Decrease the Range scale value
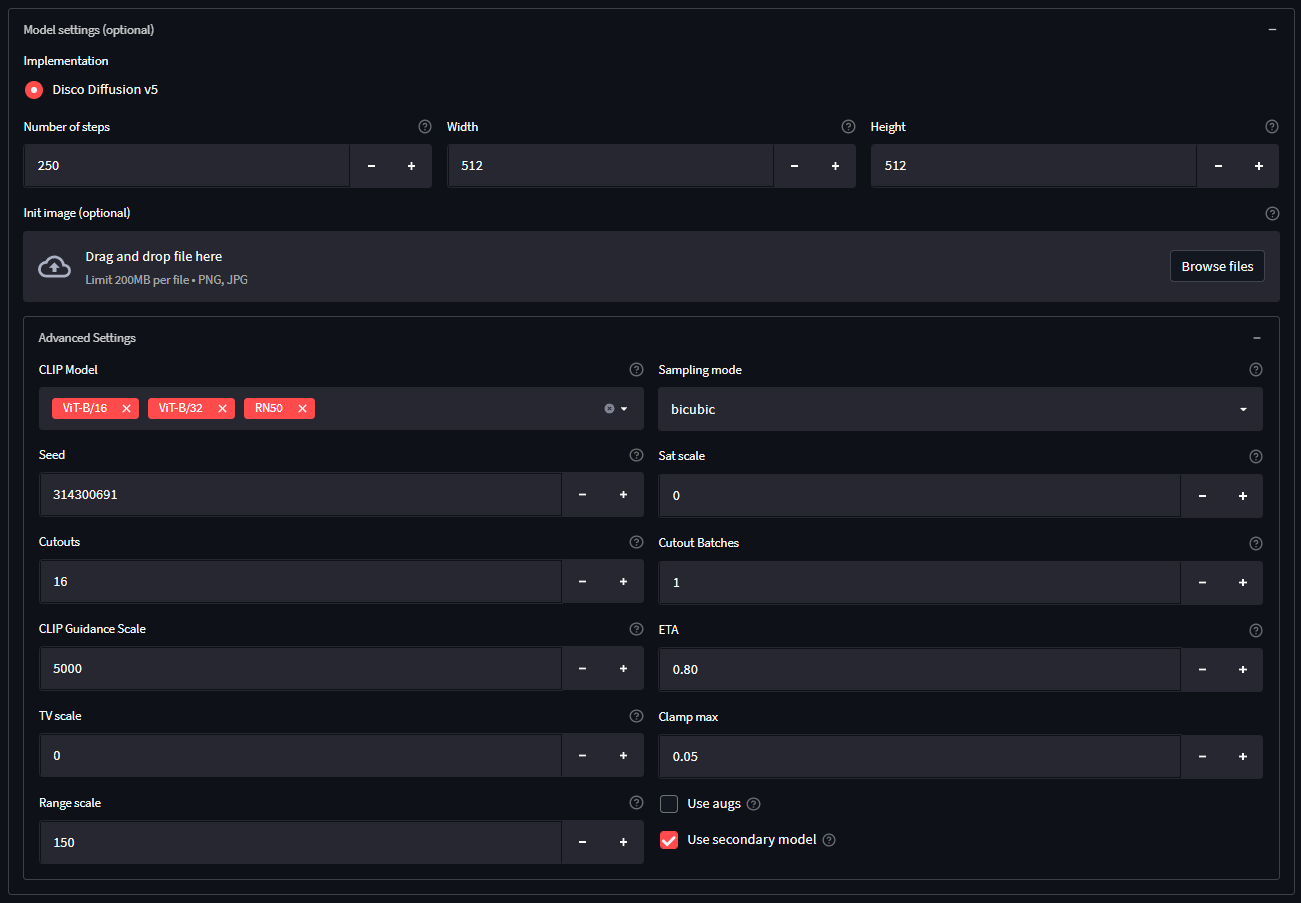Image resolution: width=1301 pixels, height=903 pixels. pos(582,843)
